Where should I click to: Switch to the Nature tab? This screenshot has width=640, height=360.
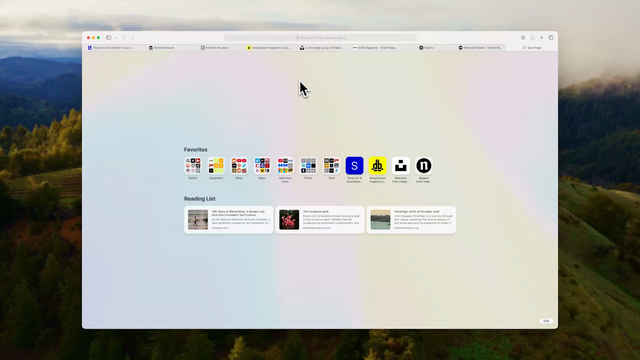pyautogui.click(x=426, y=48)
